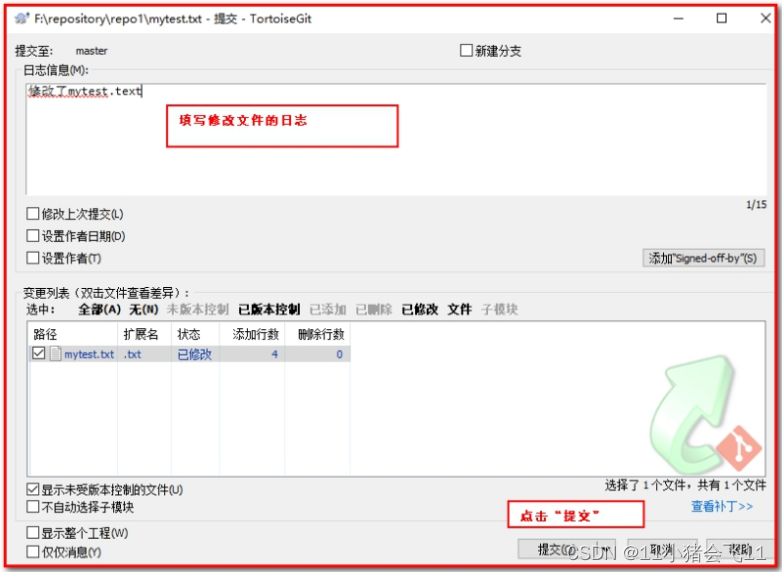
Task: Enable 显示整个工程(W) checkbox
Action: 33,533
